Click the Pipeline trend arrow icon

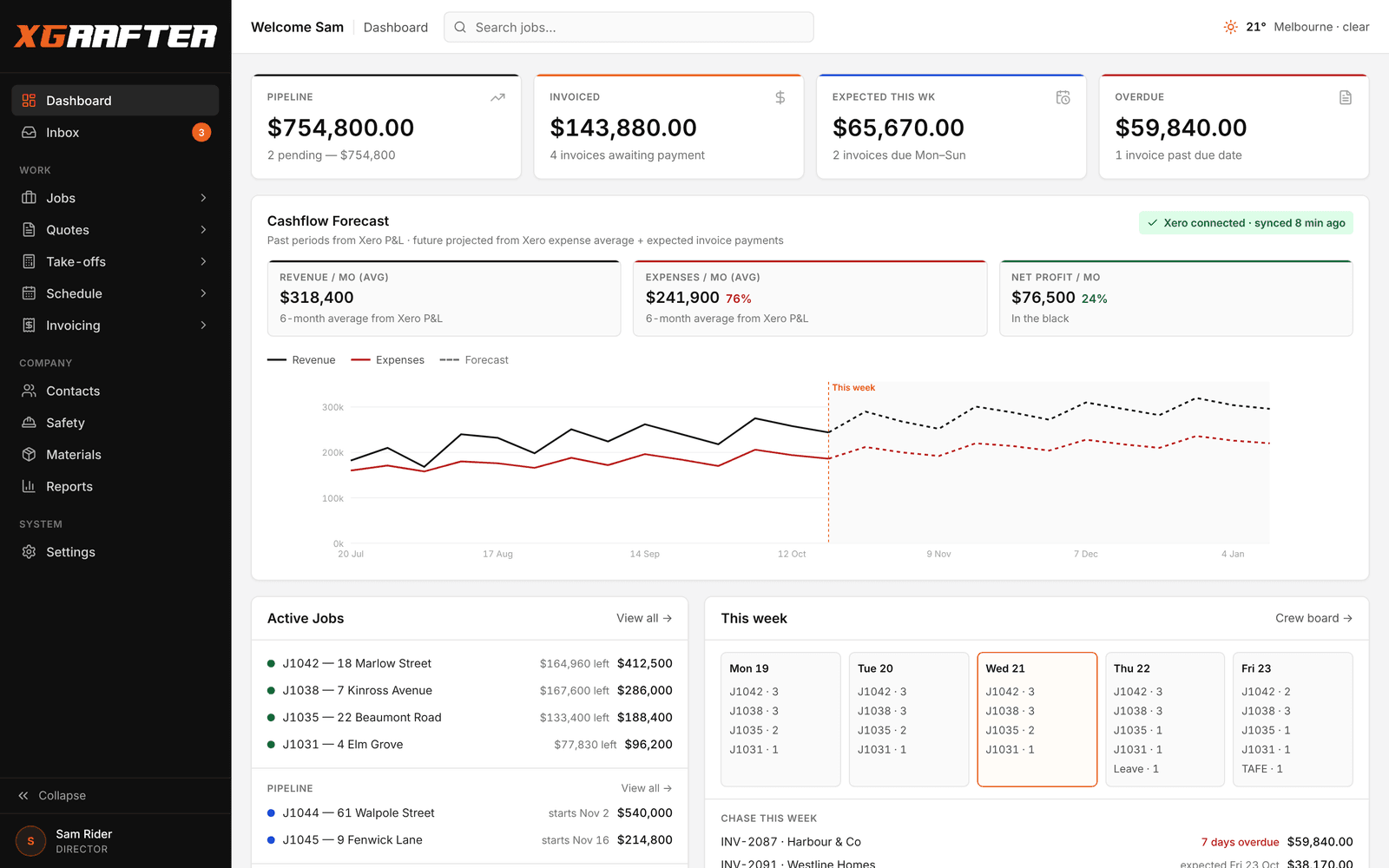(x=497, y=97)
